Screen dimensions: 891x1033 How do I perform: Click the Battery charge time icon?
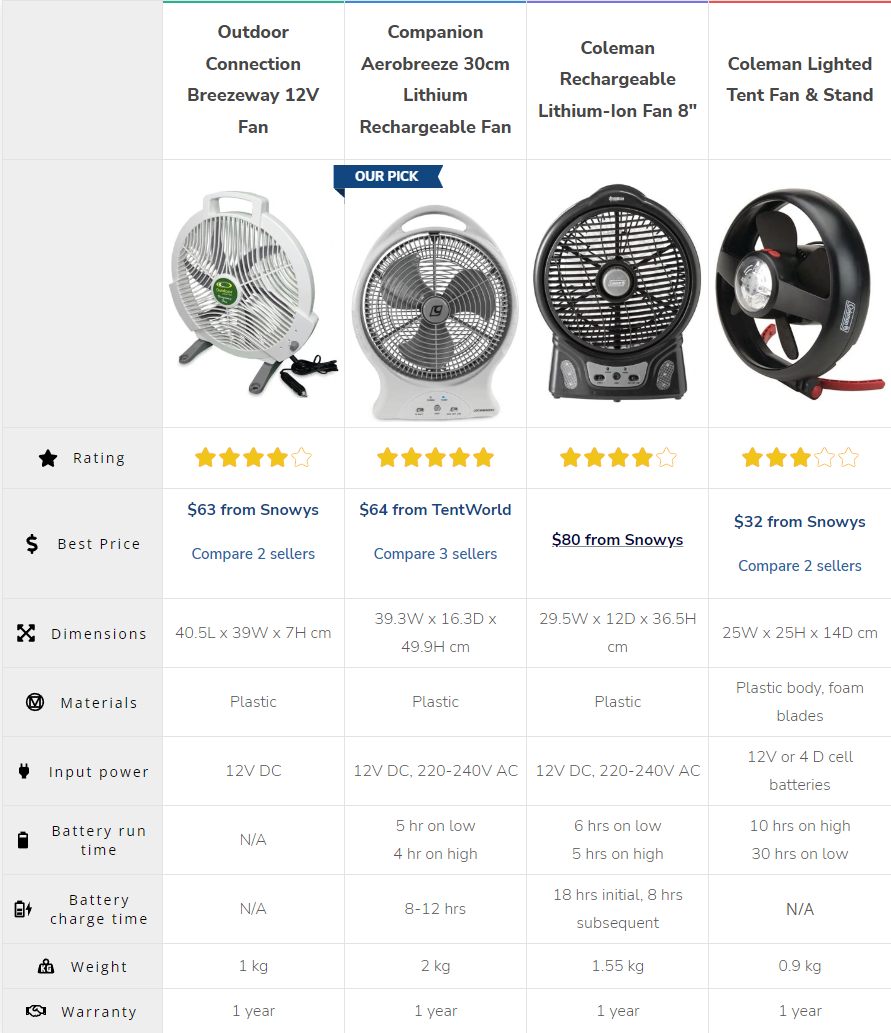23,909
